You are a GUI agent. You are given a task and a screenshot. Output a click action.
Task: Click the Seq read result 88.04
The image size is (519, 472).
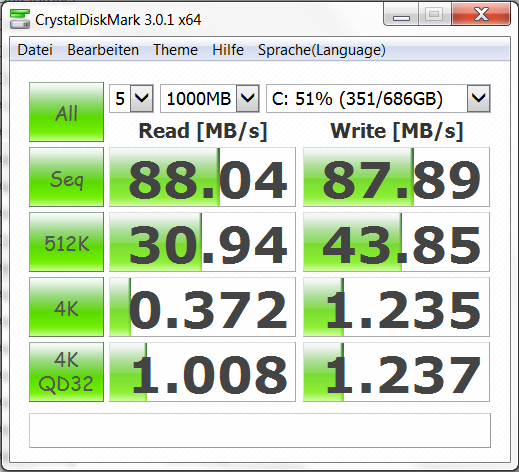202,177
